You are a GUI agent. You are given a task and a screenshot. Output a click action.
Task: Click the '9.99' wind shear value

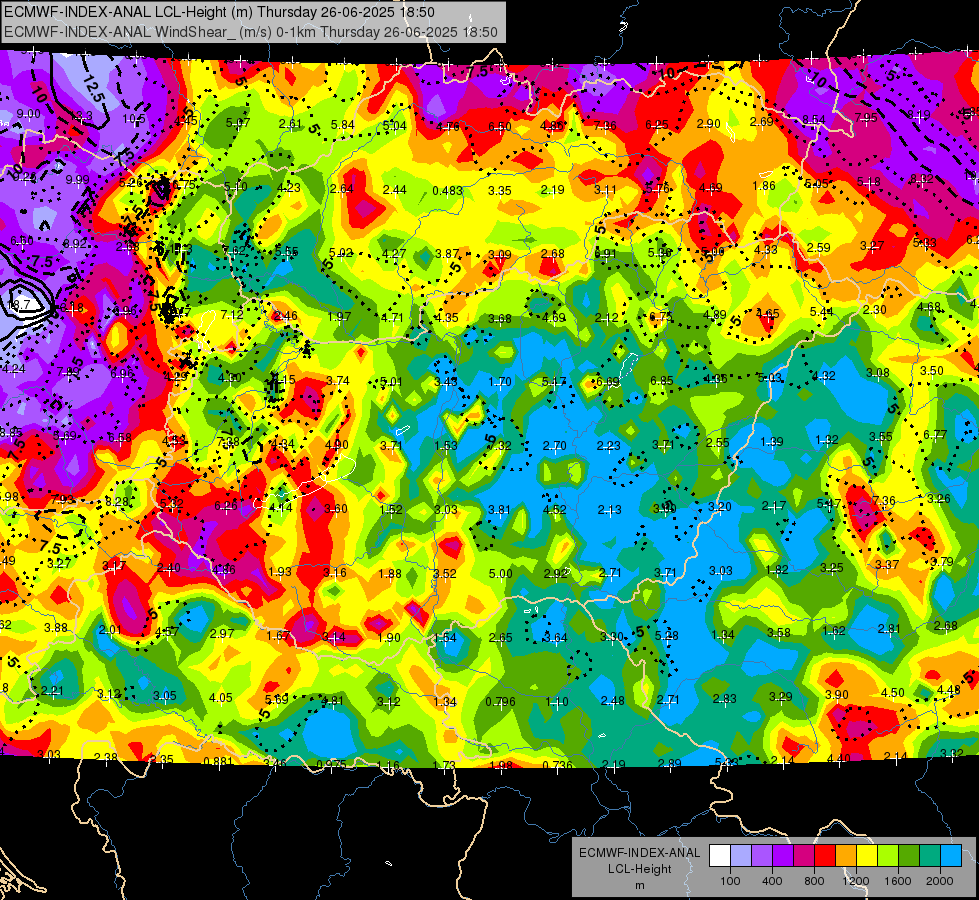77,180
